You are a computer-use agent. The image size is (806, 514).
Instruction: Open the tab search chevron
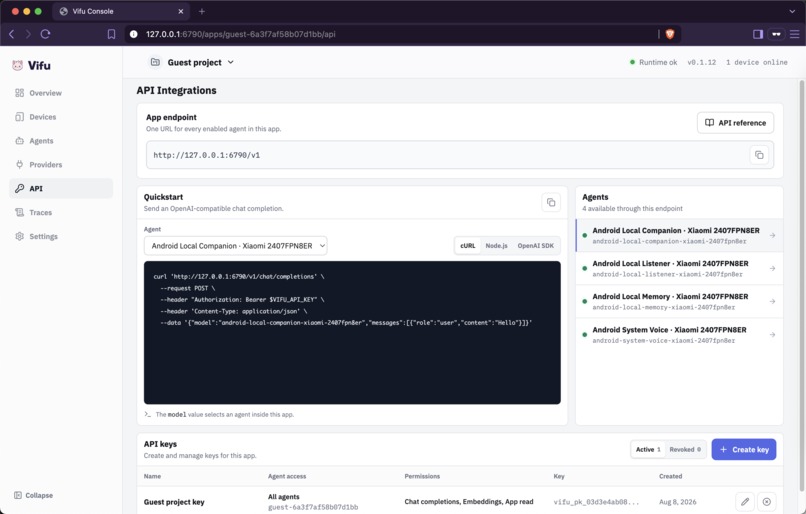(792, 11)
